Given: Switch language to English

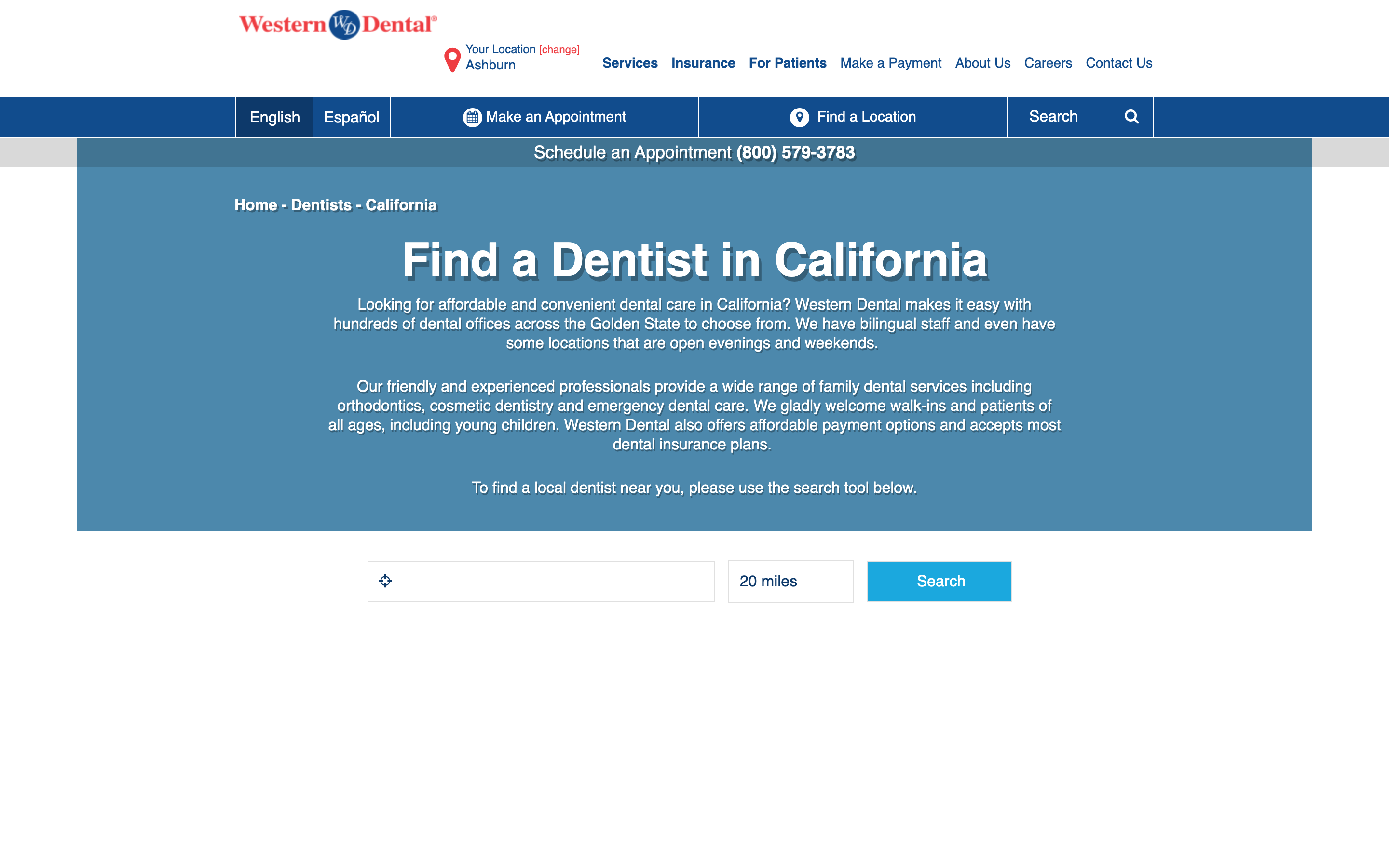Looking at the screenshot, I should tap(275, 117).
